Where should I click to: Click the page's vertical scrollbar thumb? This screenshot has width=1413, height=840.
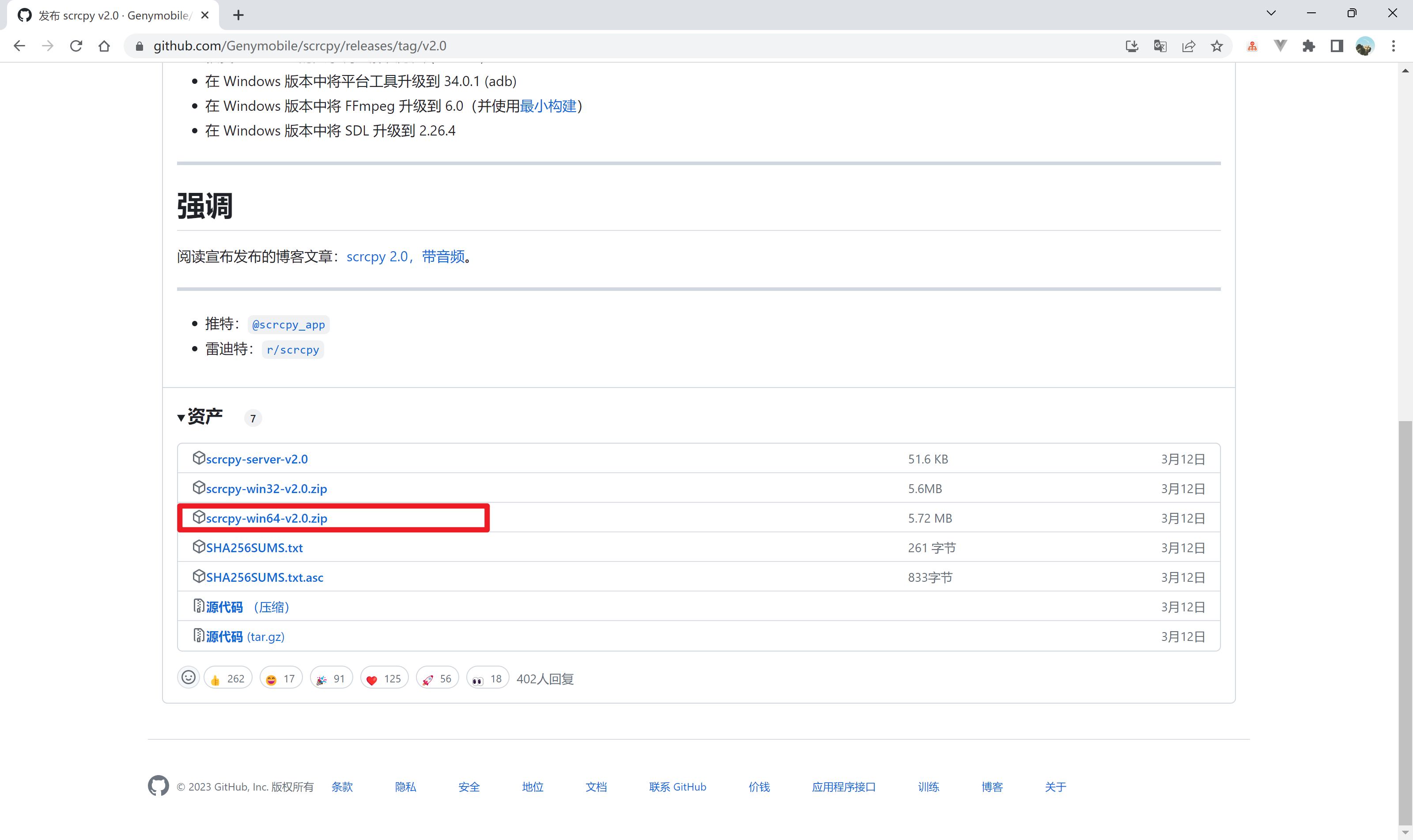1405,623
